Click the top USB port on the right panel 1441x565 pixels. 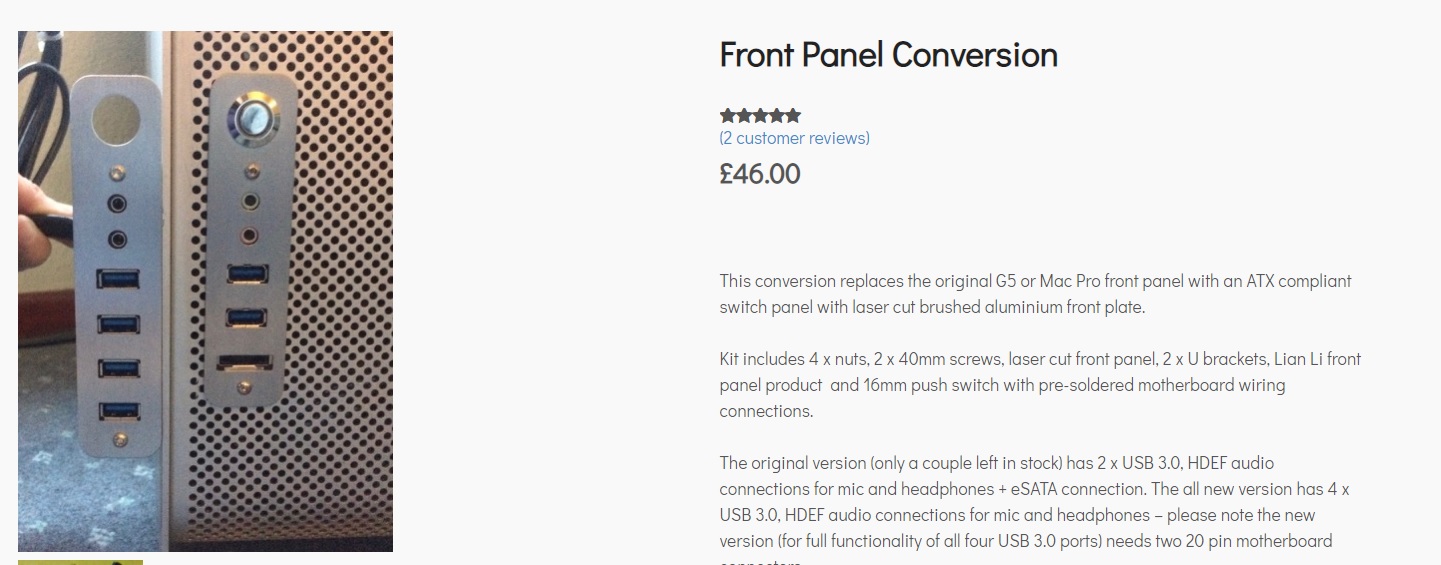(246, 273)
